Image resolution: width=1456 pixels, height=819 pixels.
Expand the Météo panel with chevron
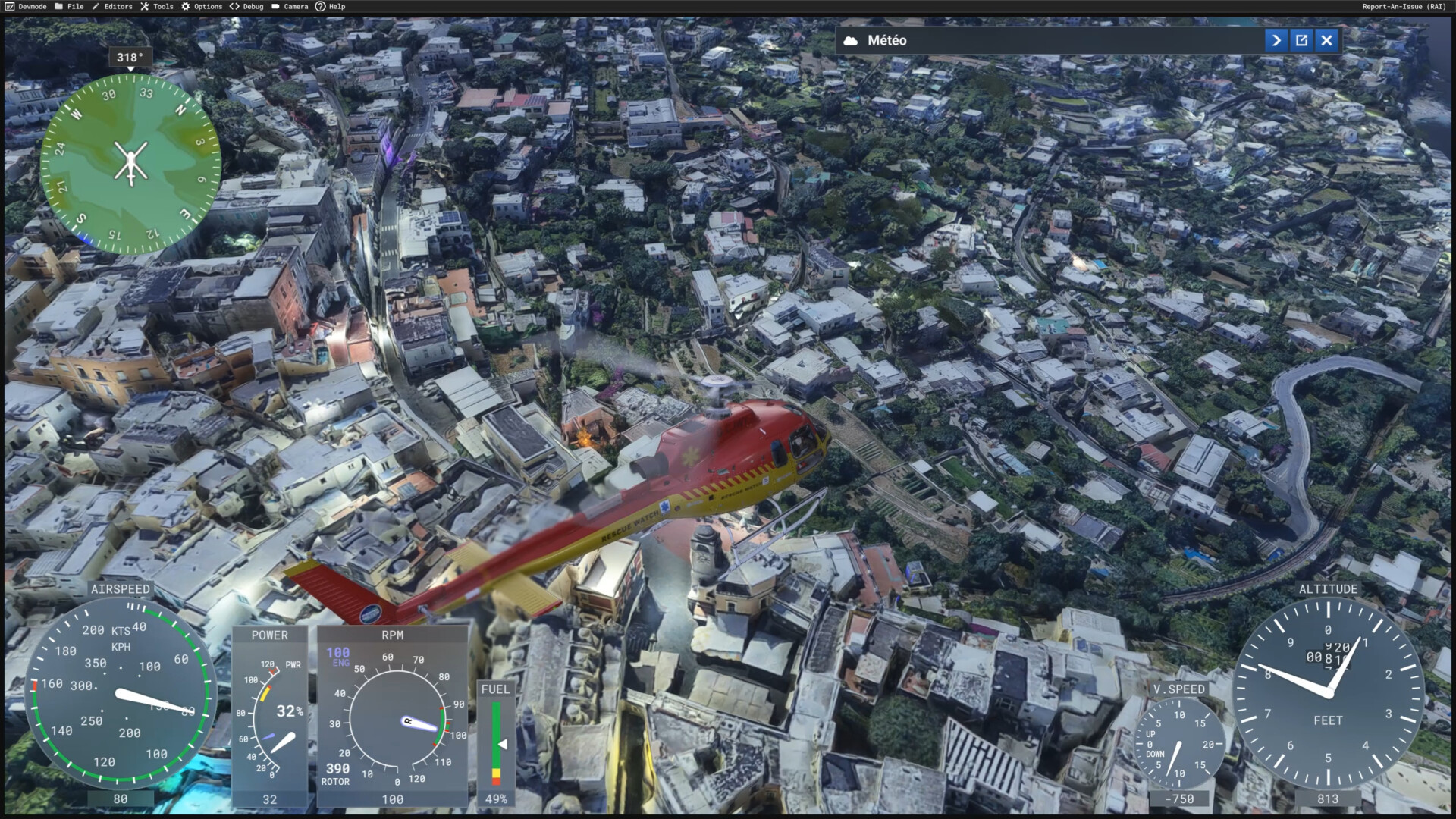click(1276, 40)
